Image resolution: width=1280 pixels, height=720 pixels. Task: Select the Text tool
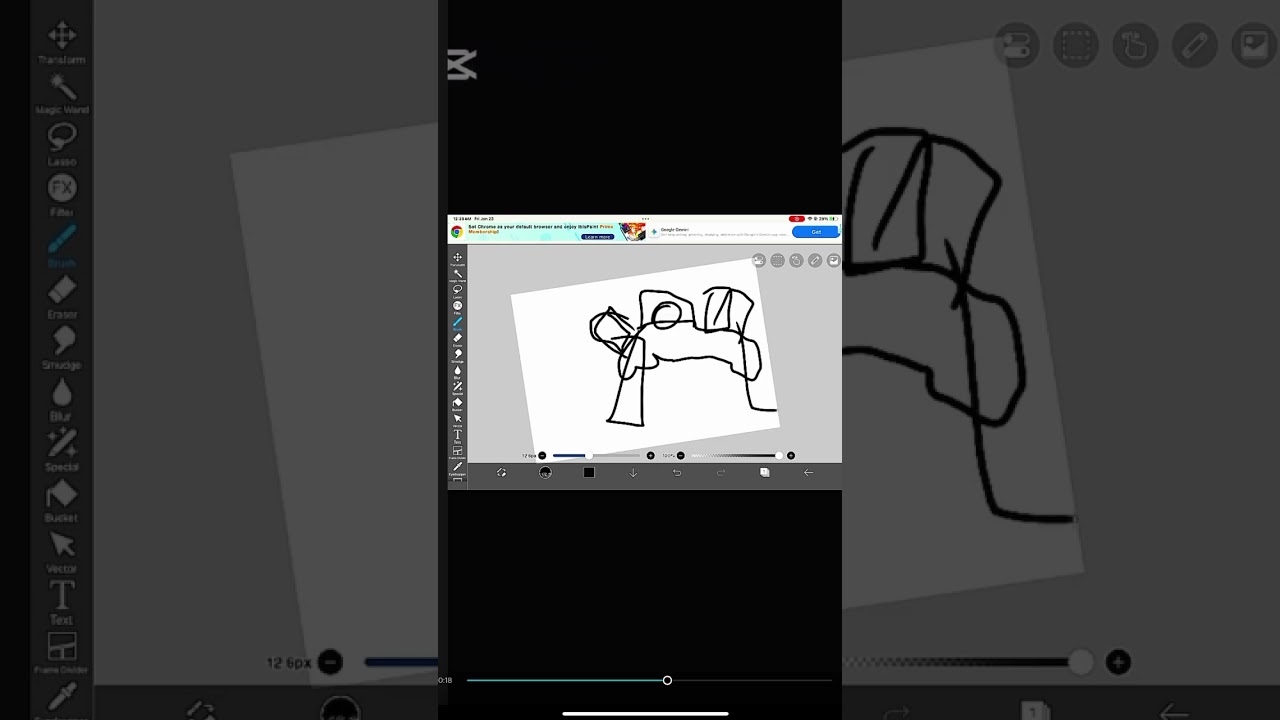point(458,434)
